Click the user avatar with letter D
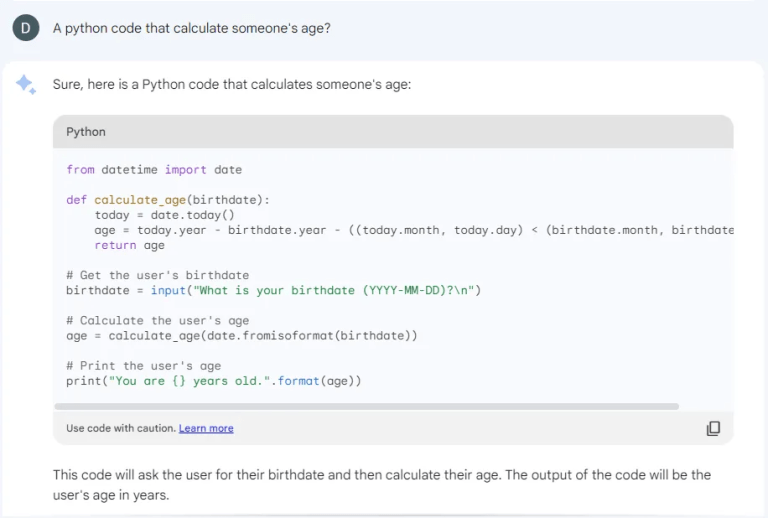 (26, 28)
